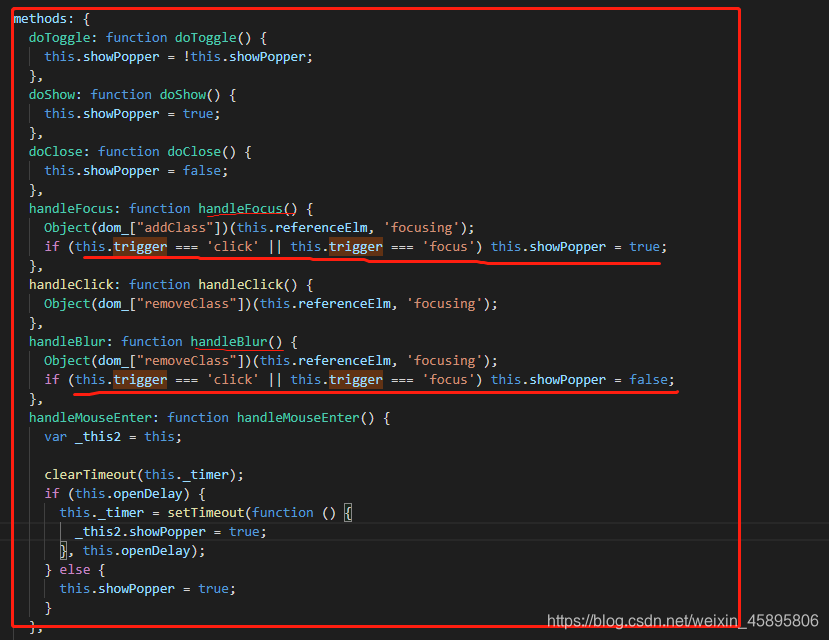Click the 'methods: {' line
The image size is (829, 640).
coord(52,19)
